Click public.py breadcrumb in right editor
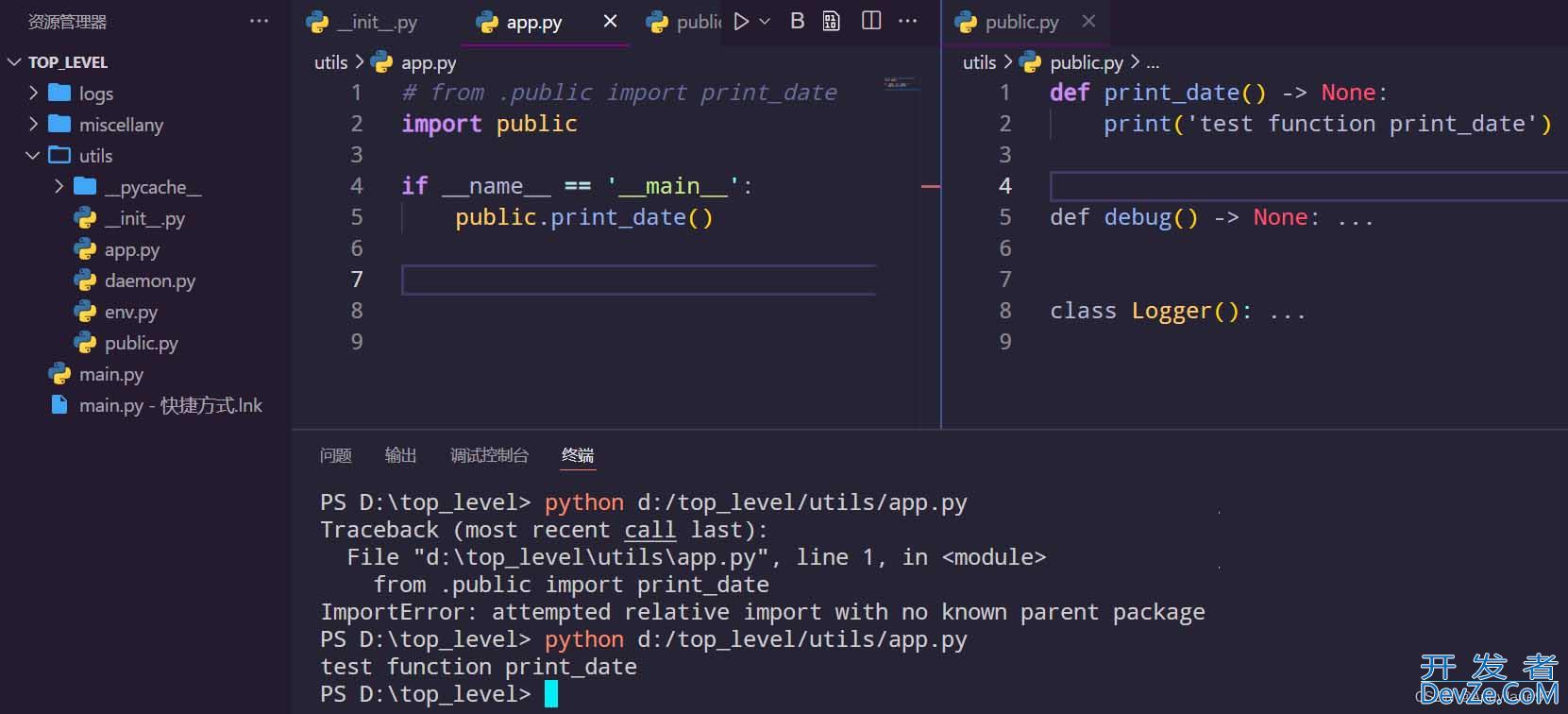 pyautogui.click(x=1087, y=62)
